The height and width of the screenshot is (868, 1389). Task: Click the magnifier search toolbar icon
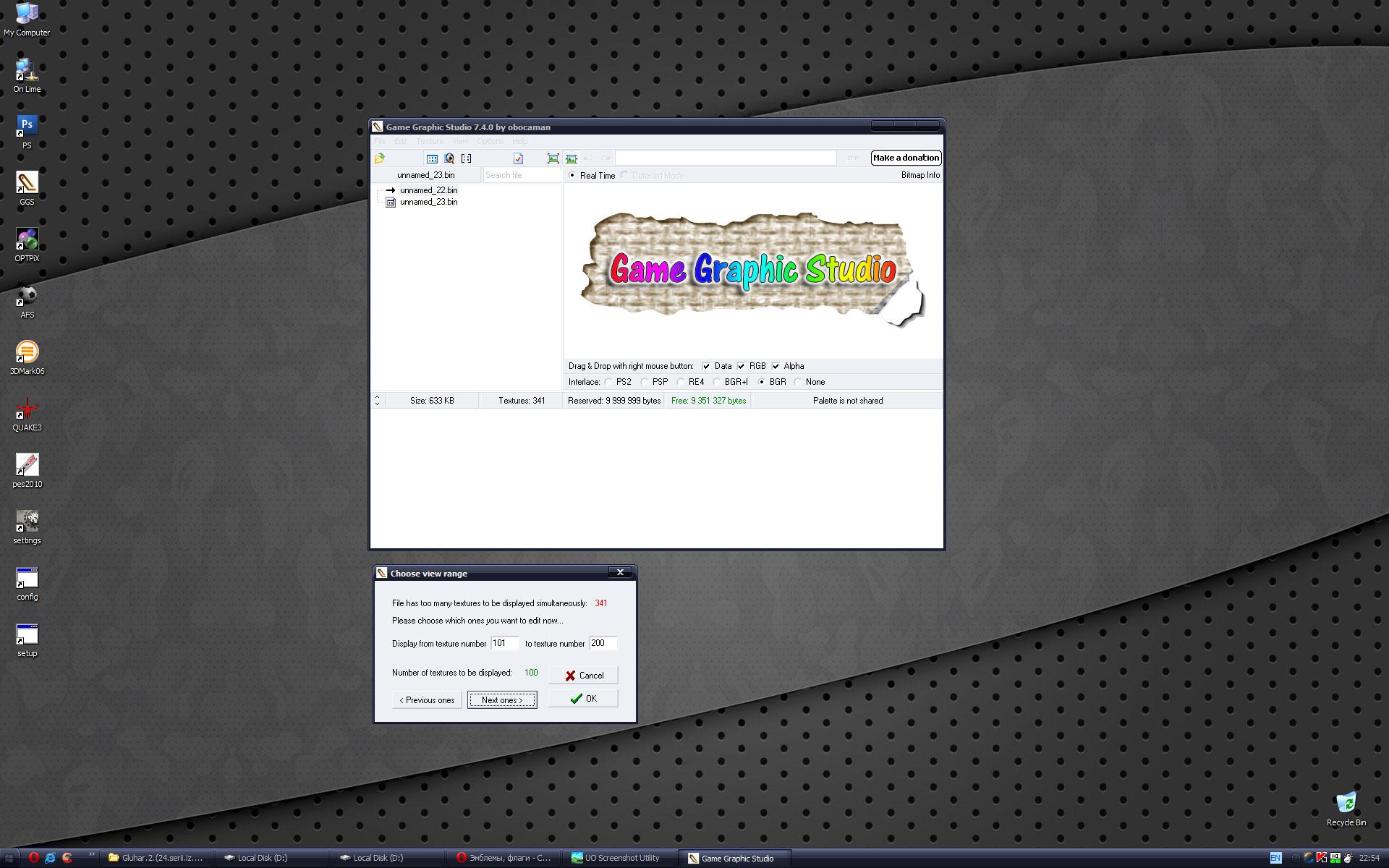coord(449,158)
